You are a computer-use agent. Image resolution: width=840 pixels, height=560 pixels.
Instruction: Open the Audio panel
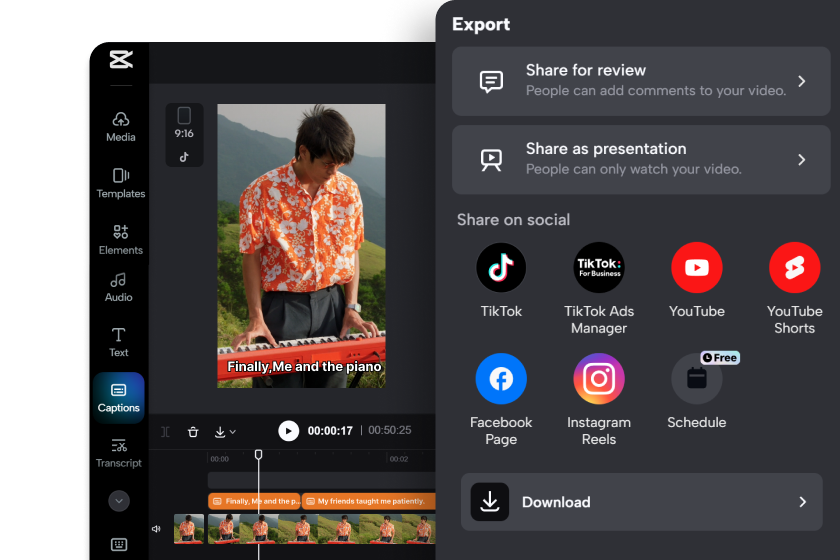pyautogui.click(x=118, y=288)
